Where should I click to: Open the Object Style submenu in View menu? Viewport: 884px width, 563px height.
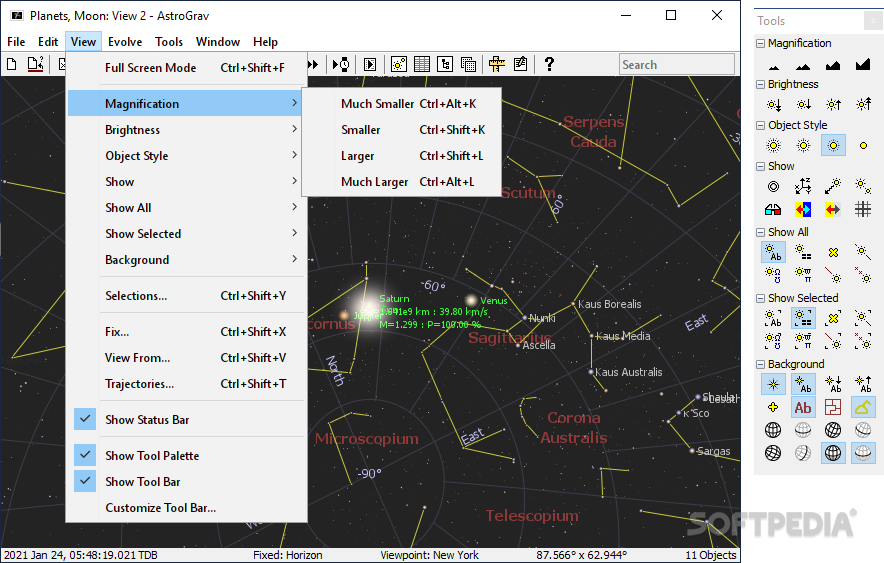pyautogui.click(x=186, y=156)
